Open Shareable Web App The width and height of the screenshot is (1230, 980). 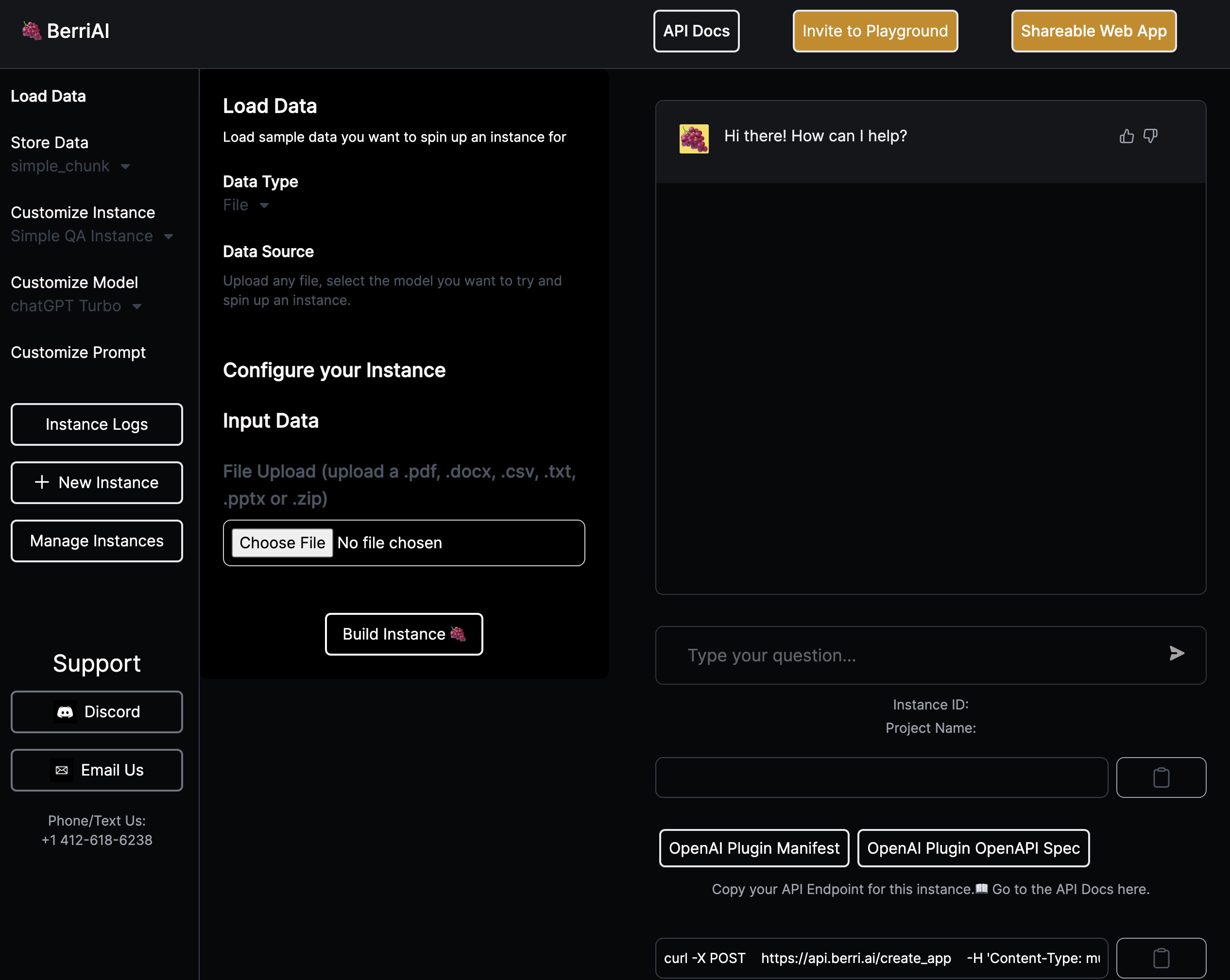(1093, 31)
